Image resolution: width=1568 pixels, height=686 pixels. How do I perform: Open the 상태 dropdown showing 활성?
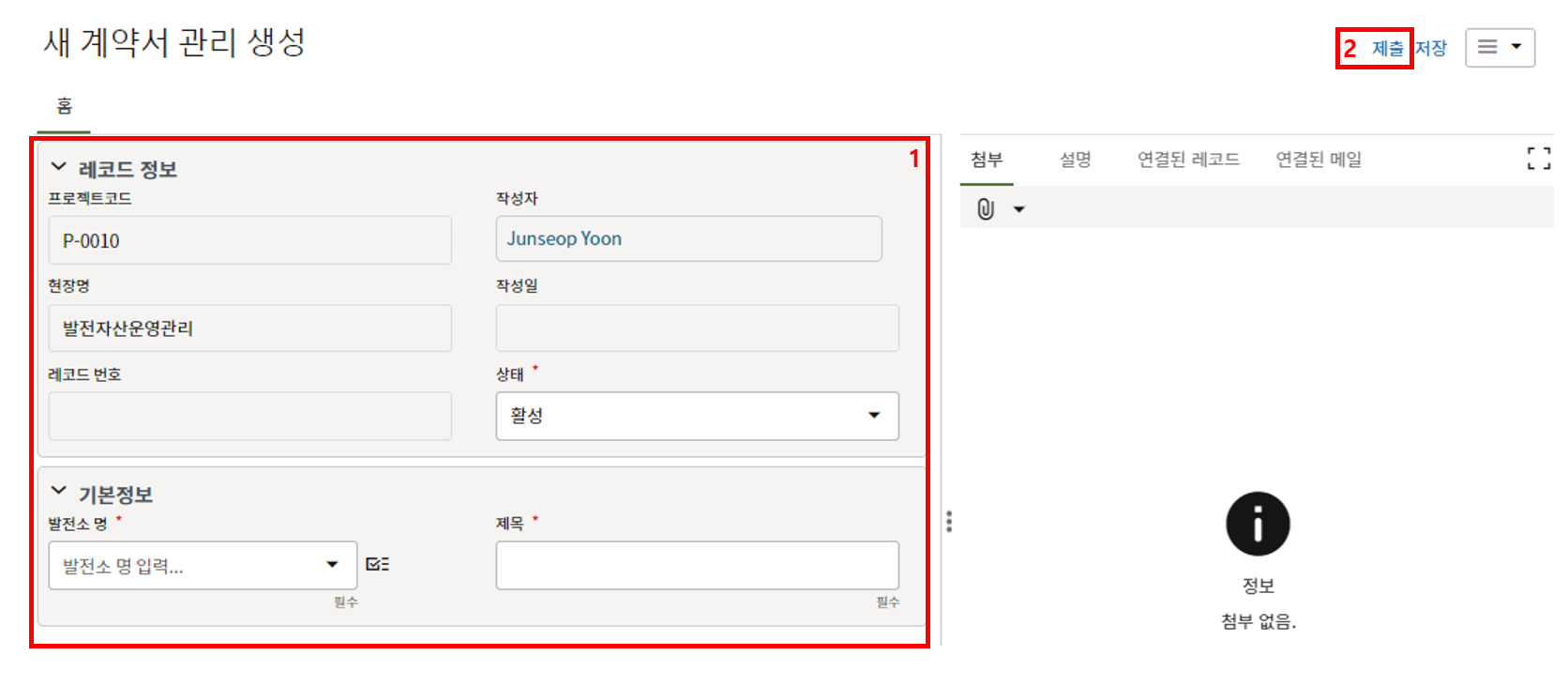tap(697, 416)
